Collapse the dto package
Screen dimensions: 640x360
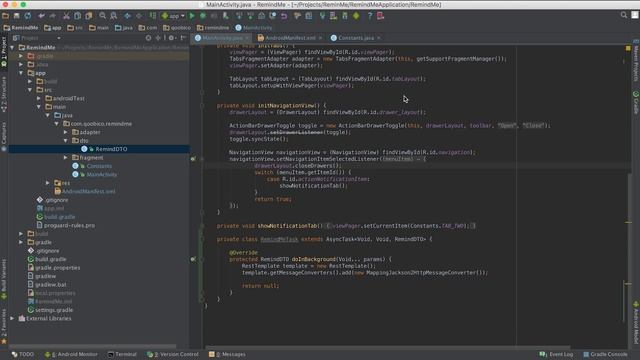coord(65,141)
